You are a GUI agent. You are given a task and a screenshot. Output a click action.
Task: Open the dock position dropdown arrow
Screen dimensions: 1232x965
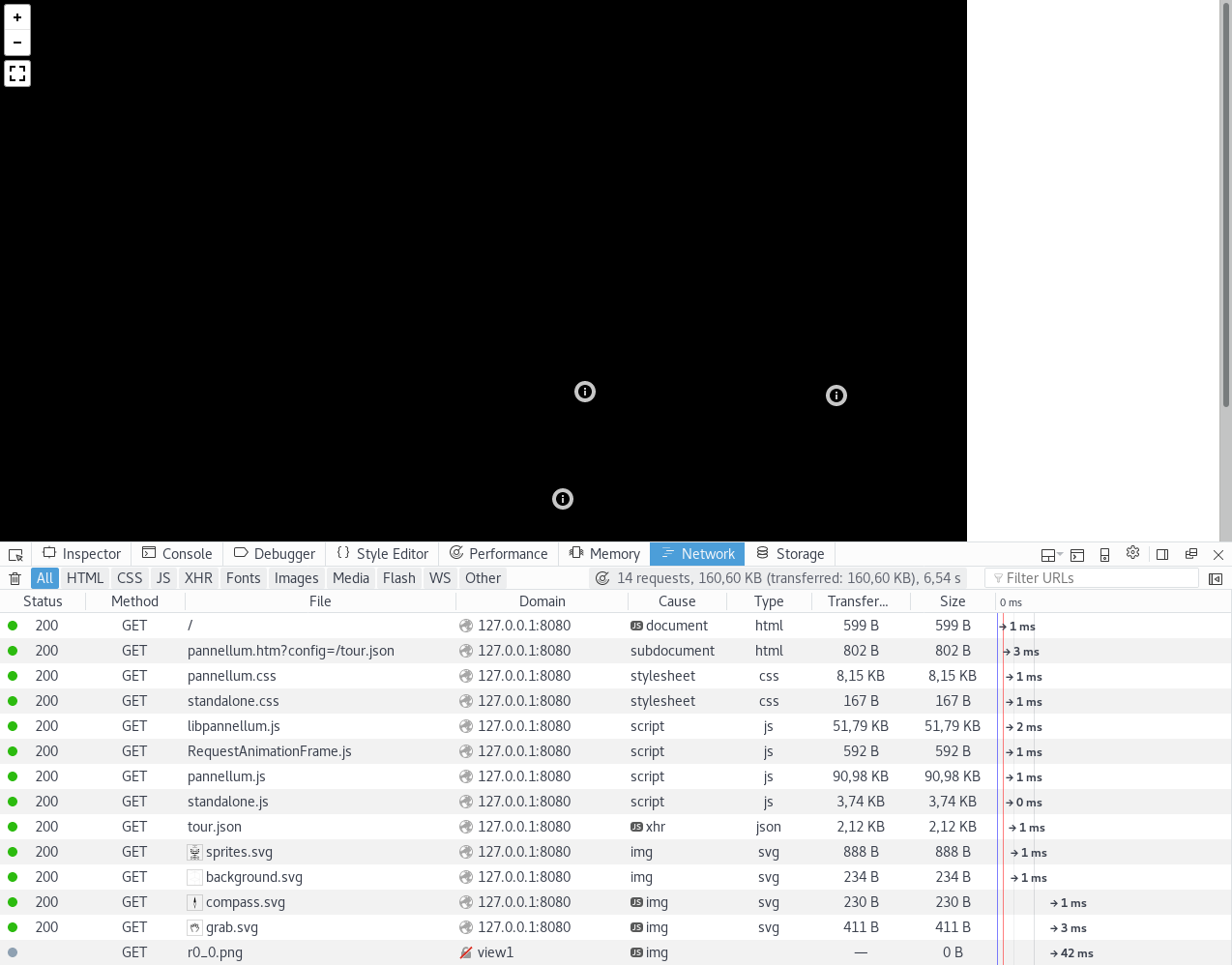1060,553
